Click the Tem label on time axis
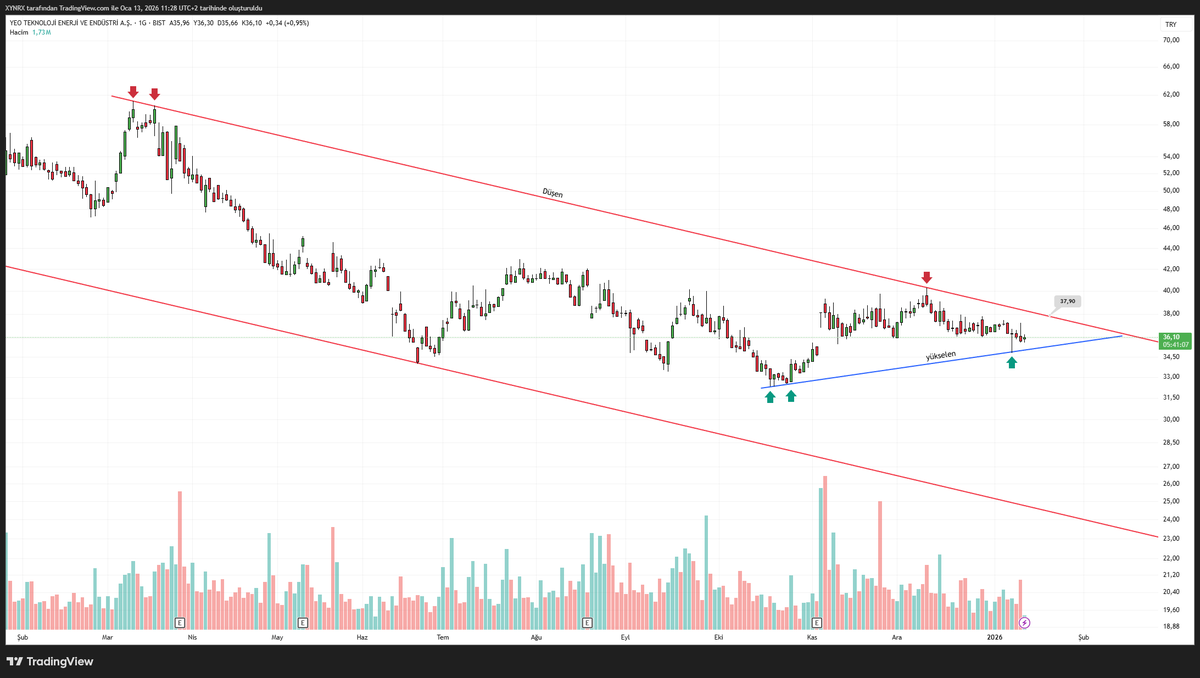The height and width of the screenshot is (678, 1200). click(441, 636)
